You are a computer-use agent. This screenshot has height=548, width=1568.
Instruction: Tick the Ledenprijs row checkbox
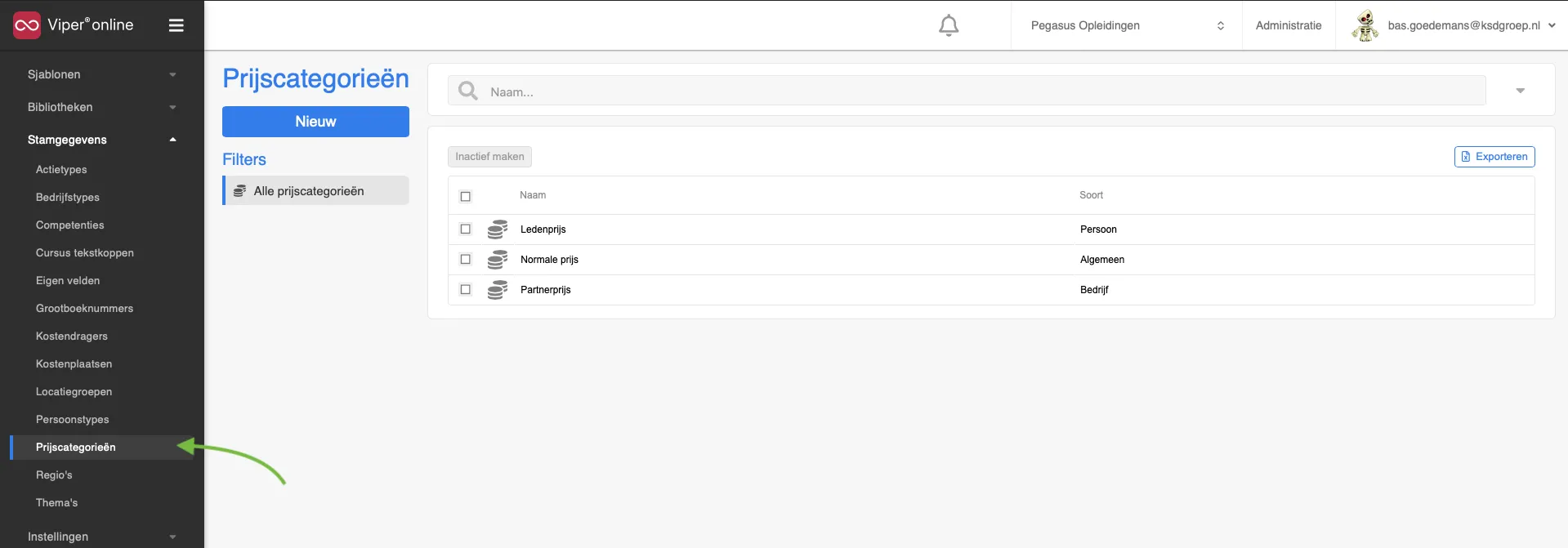tap(466, 229)
